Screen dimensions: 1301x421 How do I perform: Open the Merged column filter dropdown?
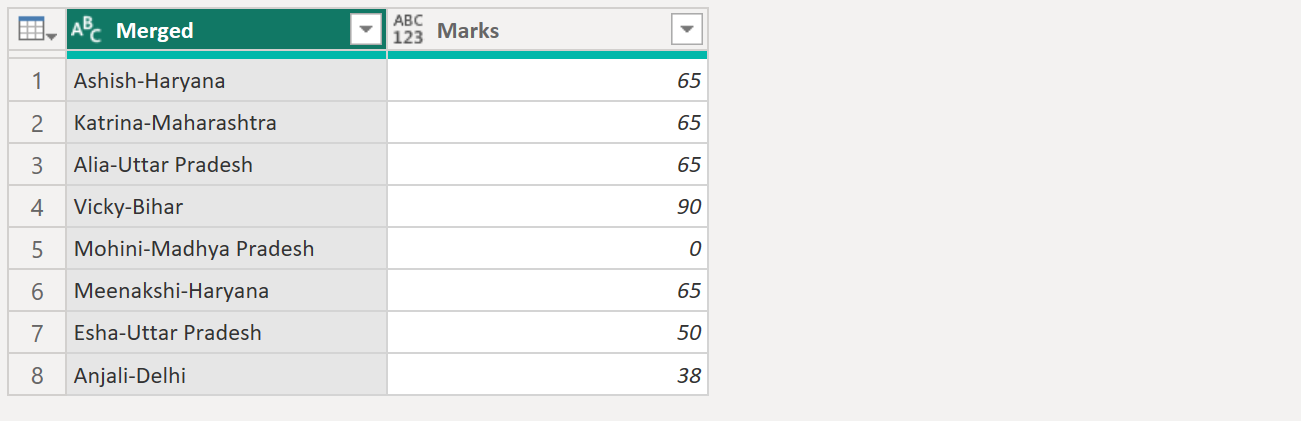pos(366,31)
